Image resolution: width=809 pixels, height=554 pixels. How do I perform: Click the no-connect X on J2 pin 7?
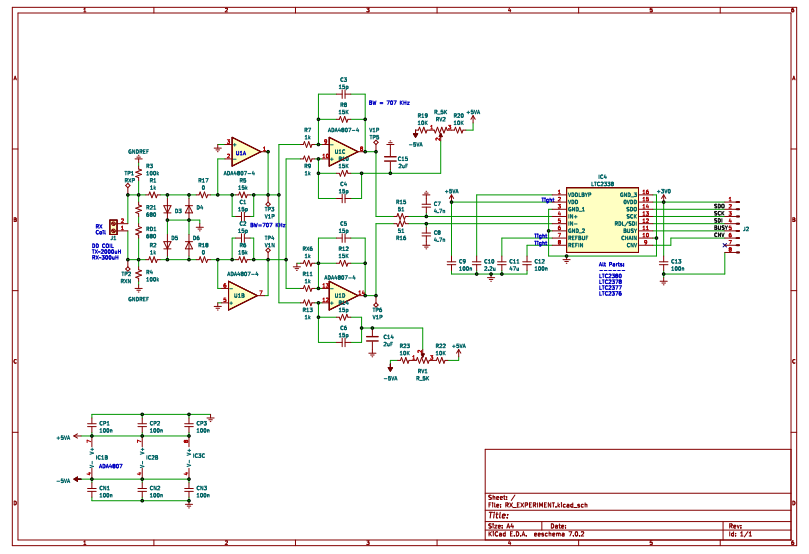725,246
